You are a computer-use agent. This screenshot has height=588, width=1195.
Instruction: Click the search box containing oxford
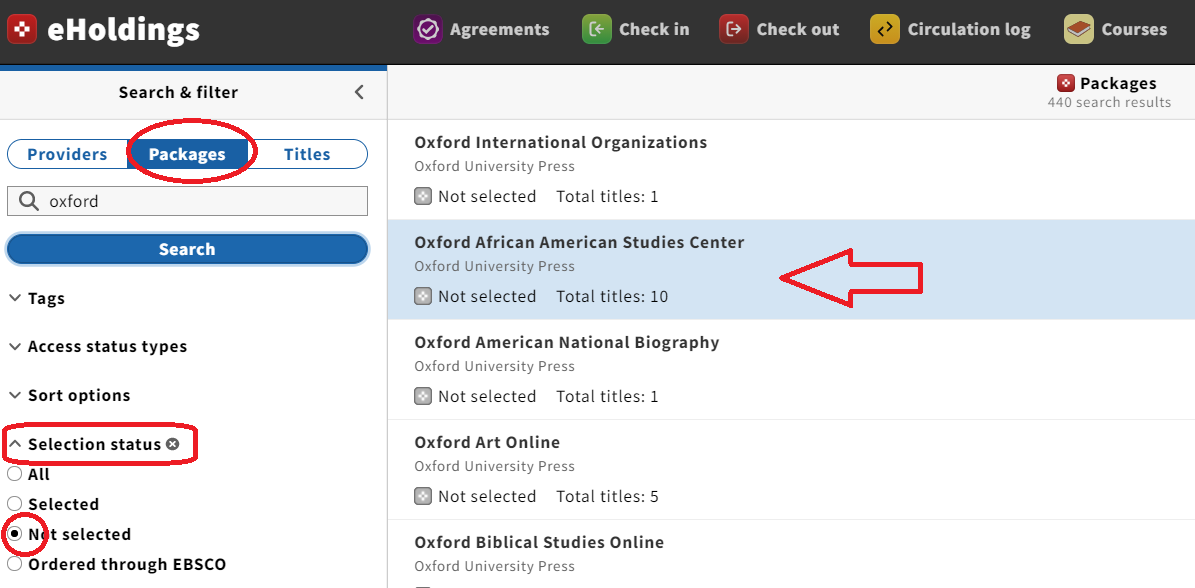[187, 201]
